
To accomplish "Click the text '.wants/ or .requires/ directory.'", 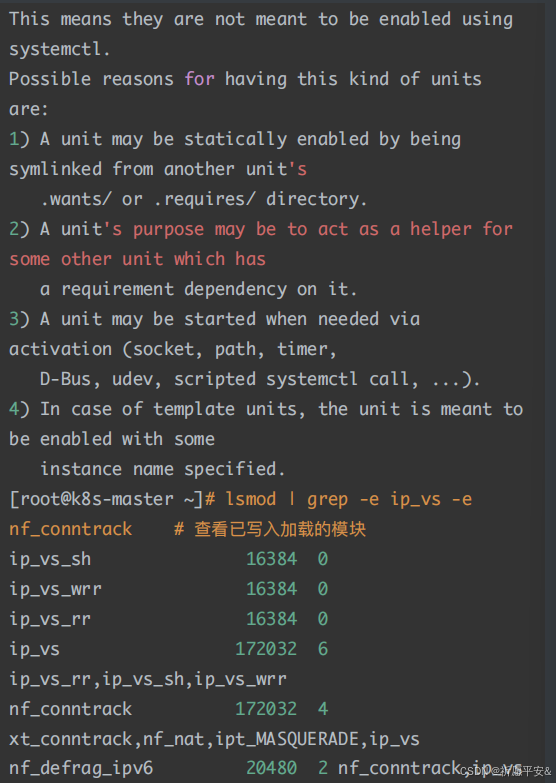I will coord(204,199).
